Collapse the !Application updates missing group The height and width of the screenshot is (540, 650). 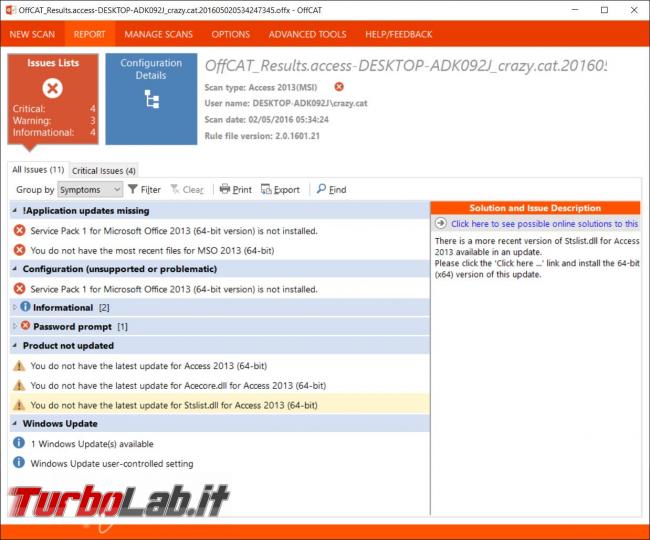pyautogui.click(x=15, y=211)
